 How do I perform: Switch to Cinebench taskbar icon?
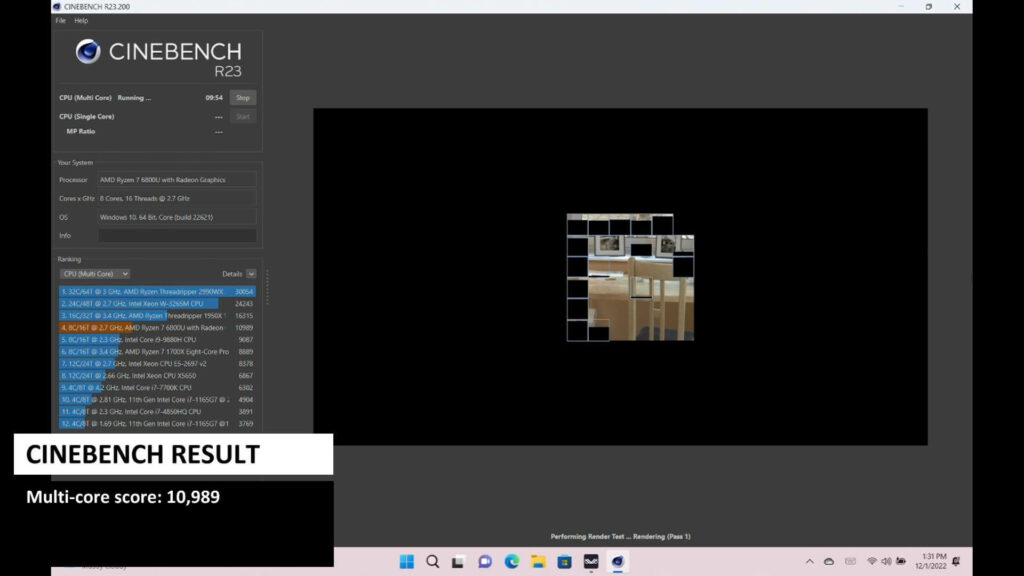pos(617,562)
